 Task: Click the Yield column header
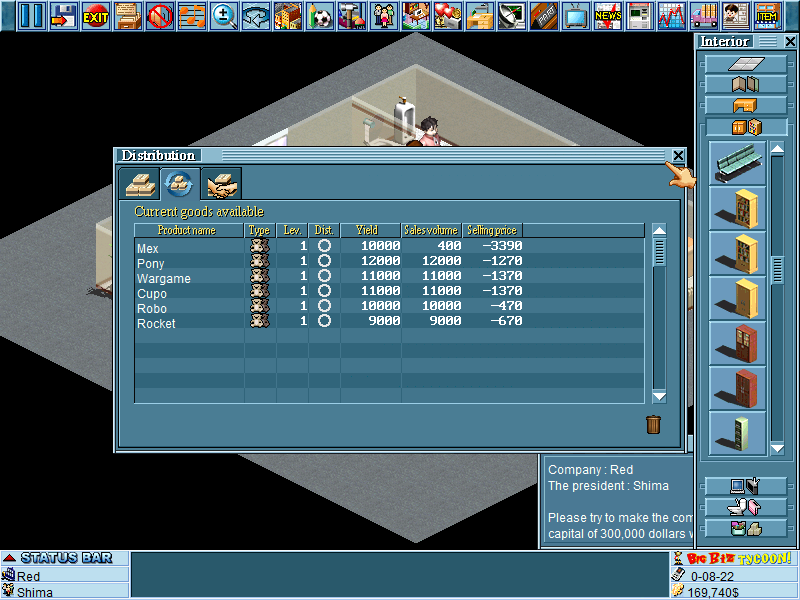[370, 230]
